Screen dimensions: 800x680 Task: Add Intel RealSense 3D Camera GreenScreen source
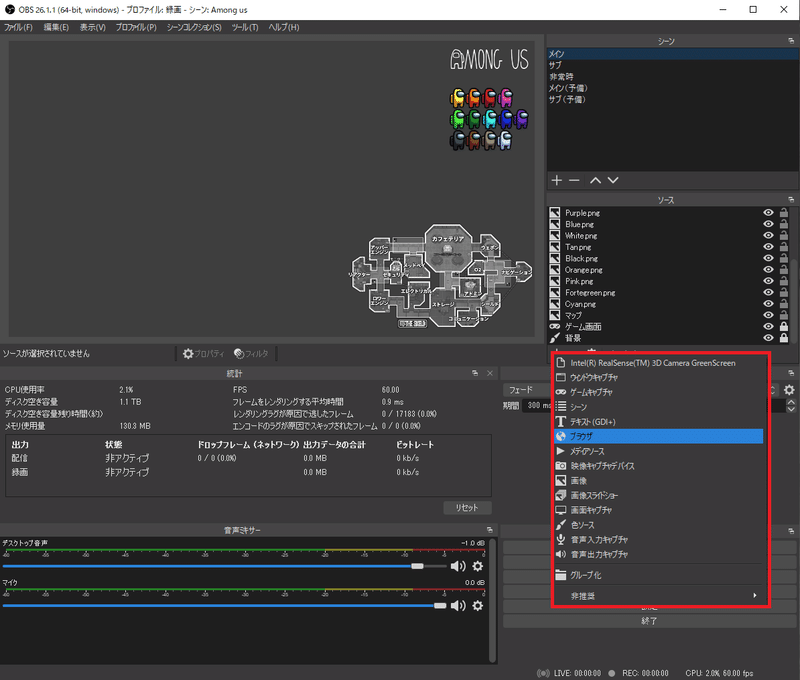click(659, 363)
